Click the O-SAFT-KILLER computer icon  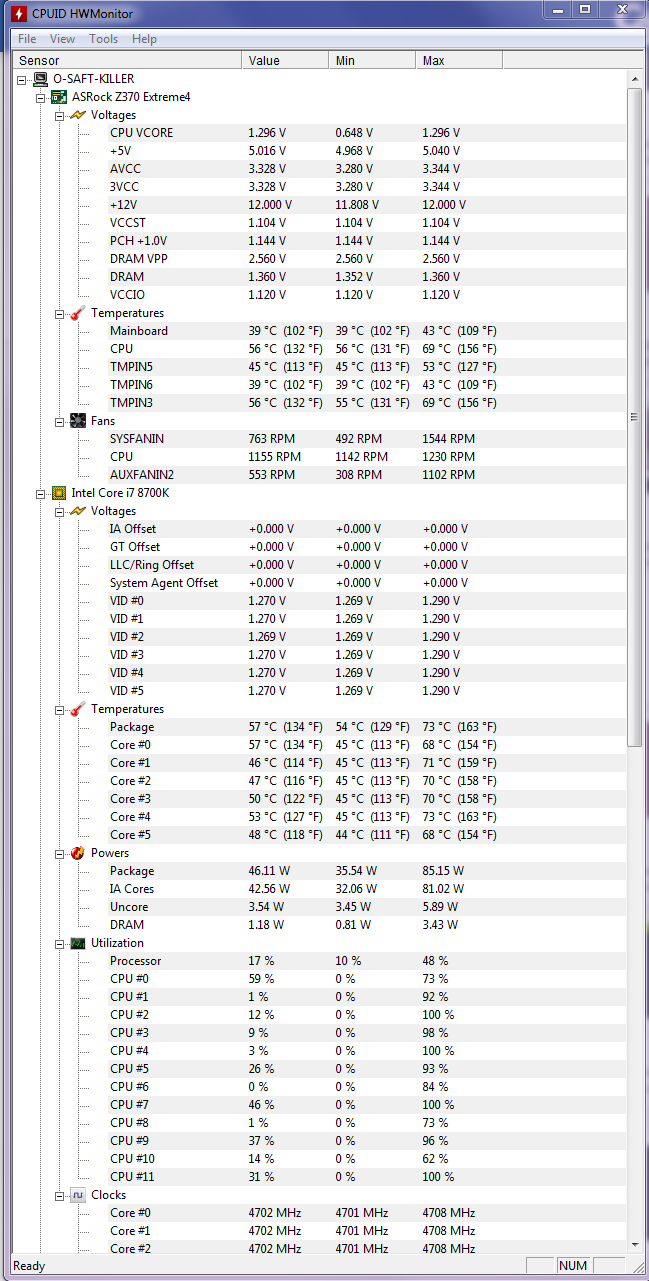coord(41,79)
